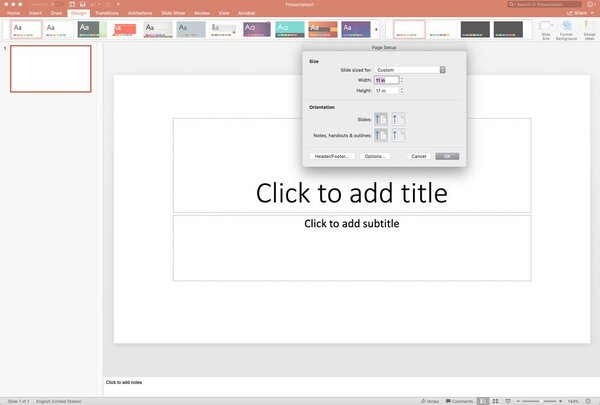Click the Height input field

[386, 90]
